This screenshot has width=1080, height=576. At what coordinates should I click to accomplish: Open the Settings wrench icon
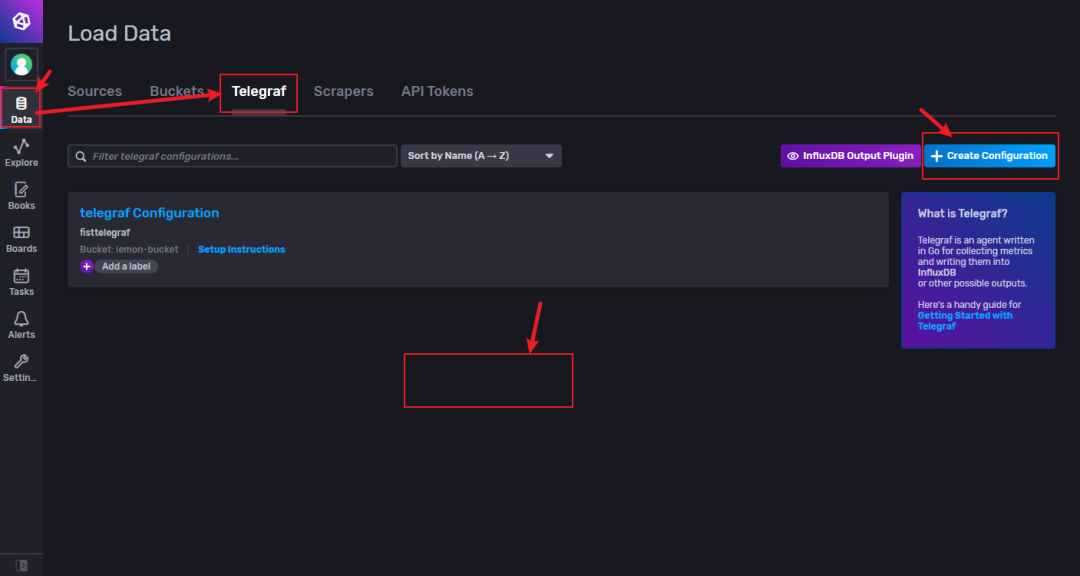21,365
